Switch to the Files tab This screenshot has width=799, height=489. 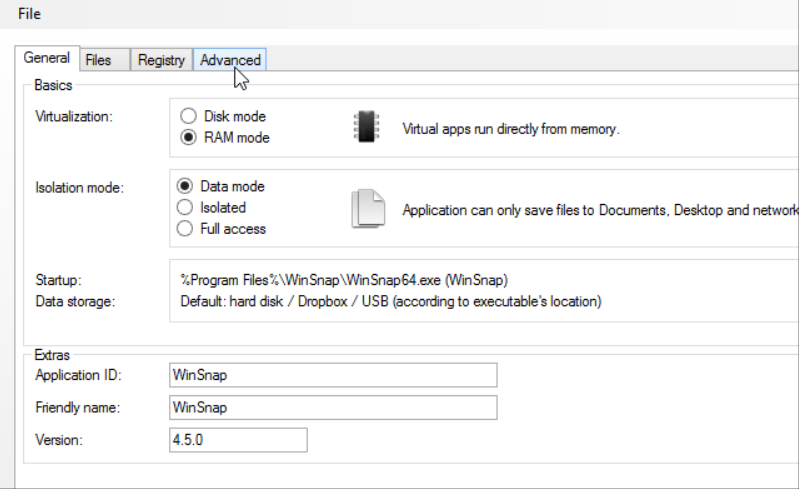tap(98, 60)
